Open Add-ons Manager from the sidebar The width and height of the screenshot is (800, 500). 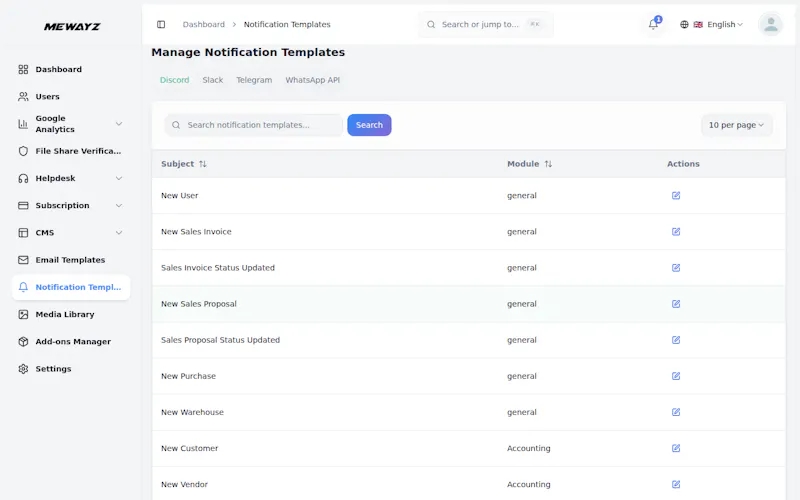(71, 341)
